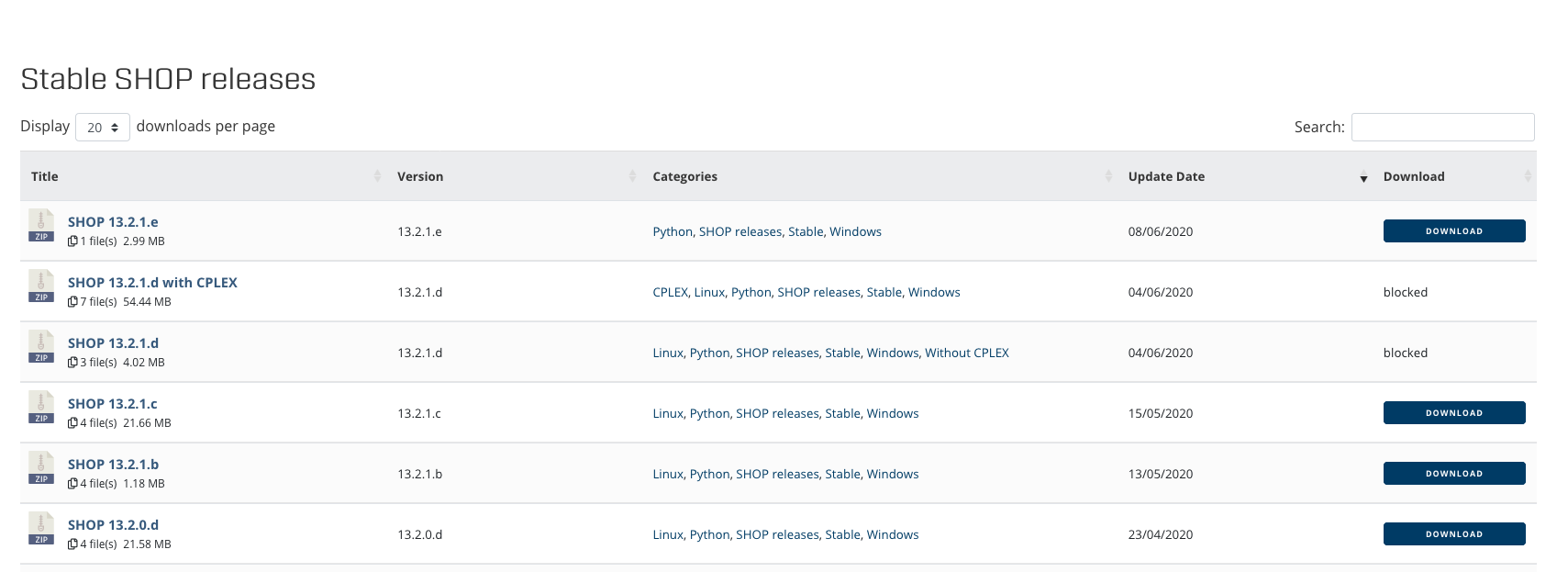Screen dimensions: 1568x572
Task: Click SHOP releases category in SHOP 13.2.0.d row
Action: [x=777, y=535]
